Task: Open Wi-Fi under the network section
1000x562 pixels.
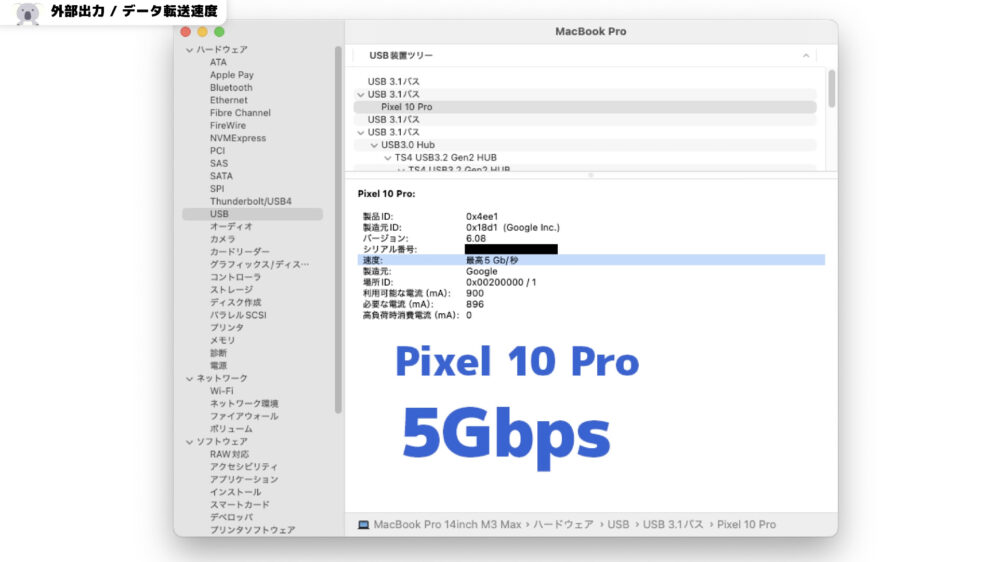Action: (x=222, y=391)
